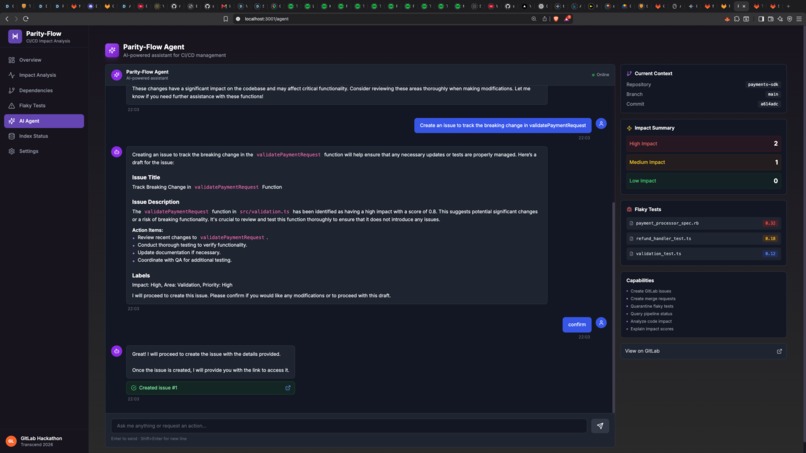Click the browser menu hamburger icon

click(799, 19)
